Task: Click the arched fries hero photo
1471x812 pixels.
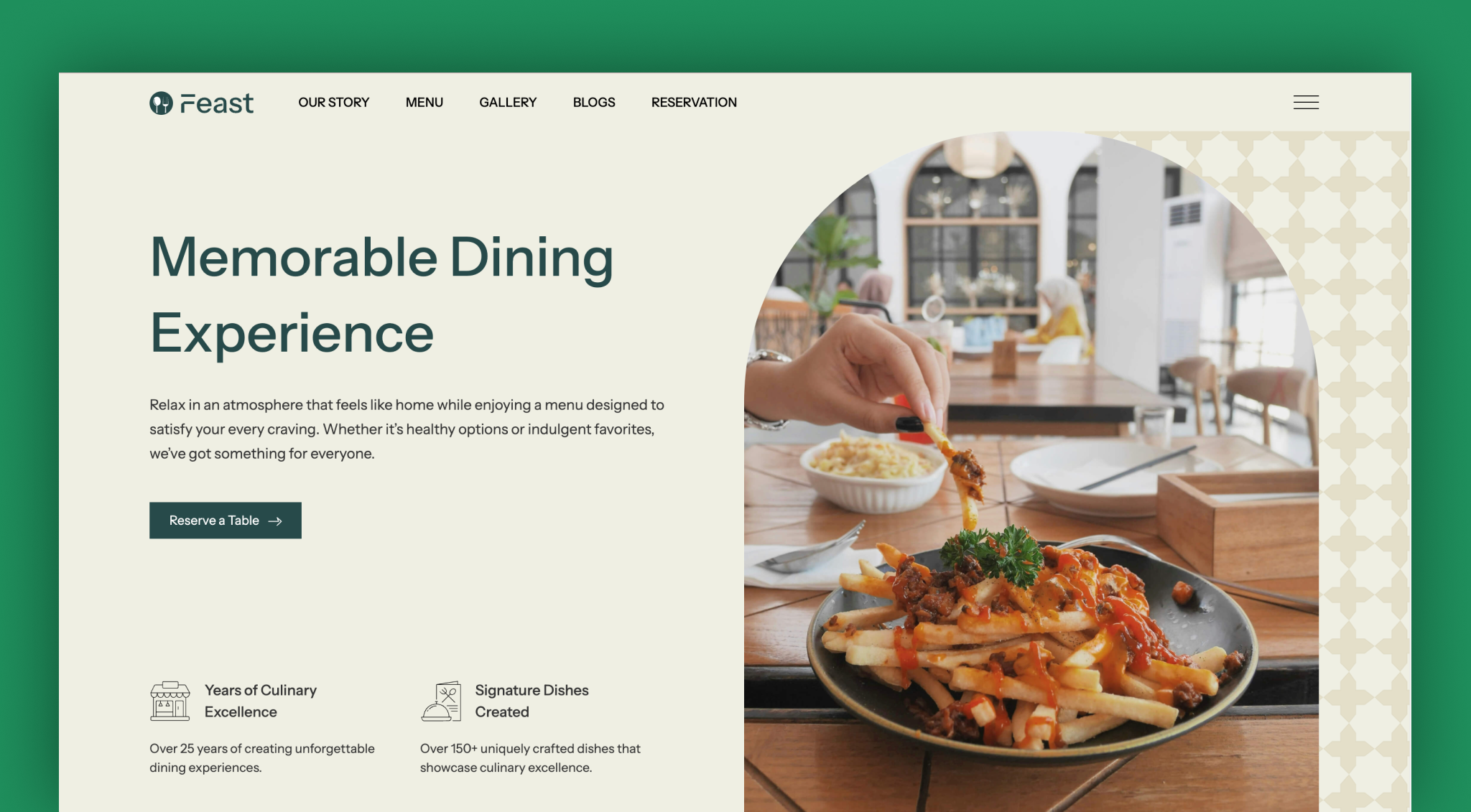Action: (x=1031, y=472)
